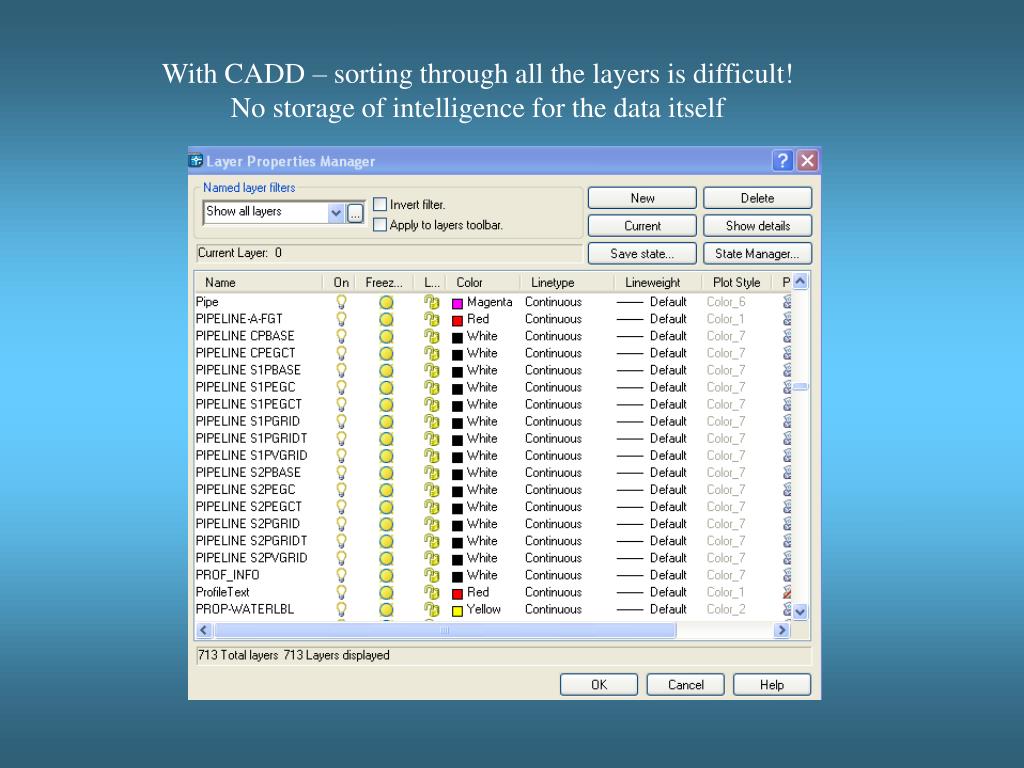The width and height of the screenshot is (1024, 768).
Task: Freeze the PROP-WATERLBL layer
Action: 387,609
